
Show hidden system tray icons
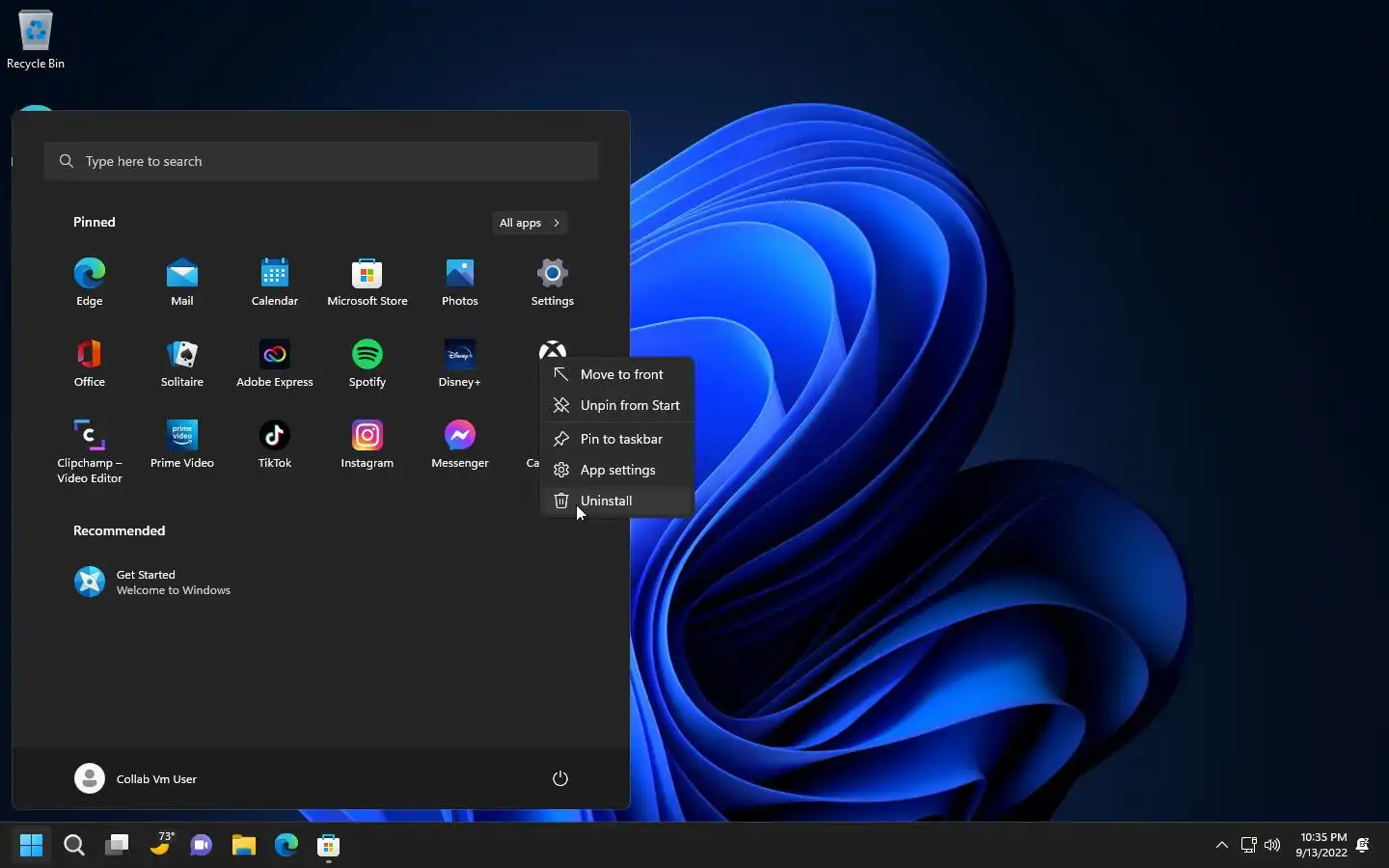click(1222, 846)
